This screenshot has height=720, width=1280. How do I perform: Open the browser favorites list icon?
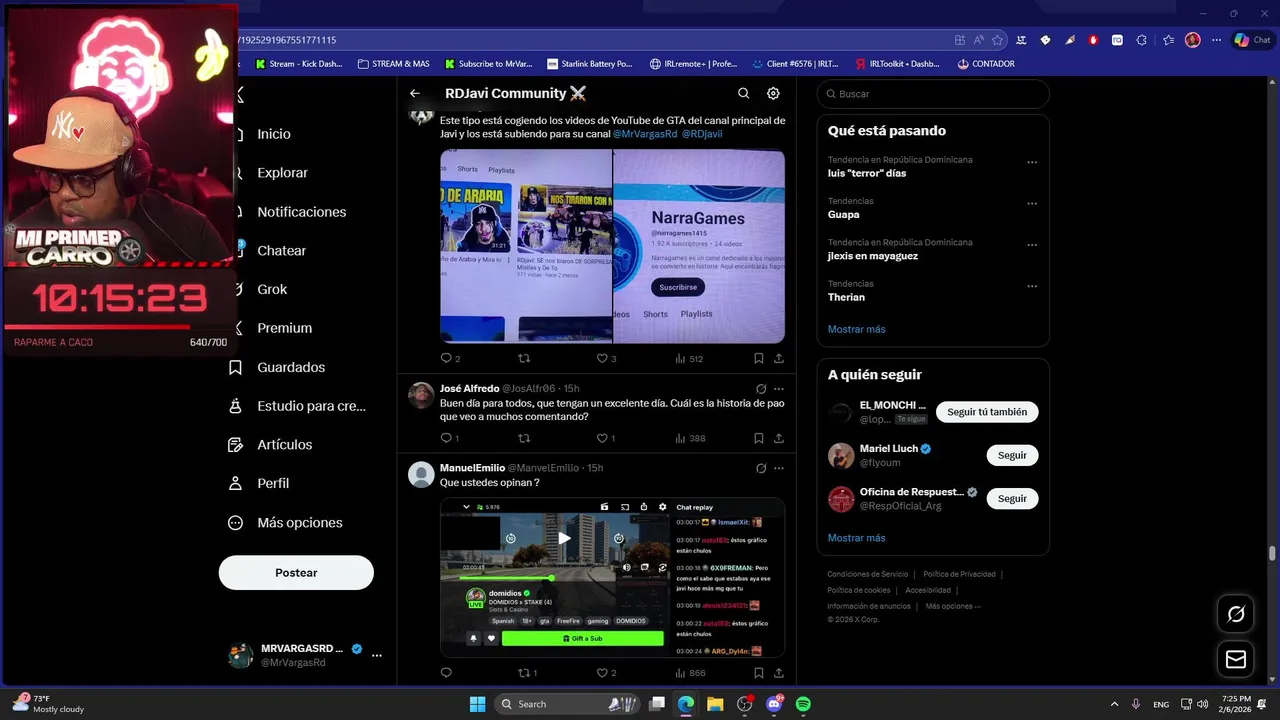pyautogui.click(x=1168, y=40)
